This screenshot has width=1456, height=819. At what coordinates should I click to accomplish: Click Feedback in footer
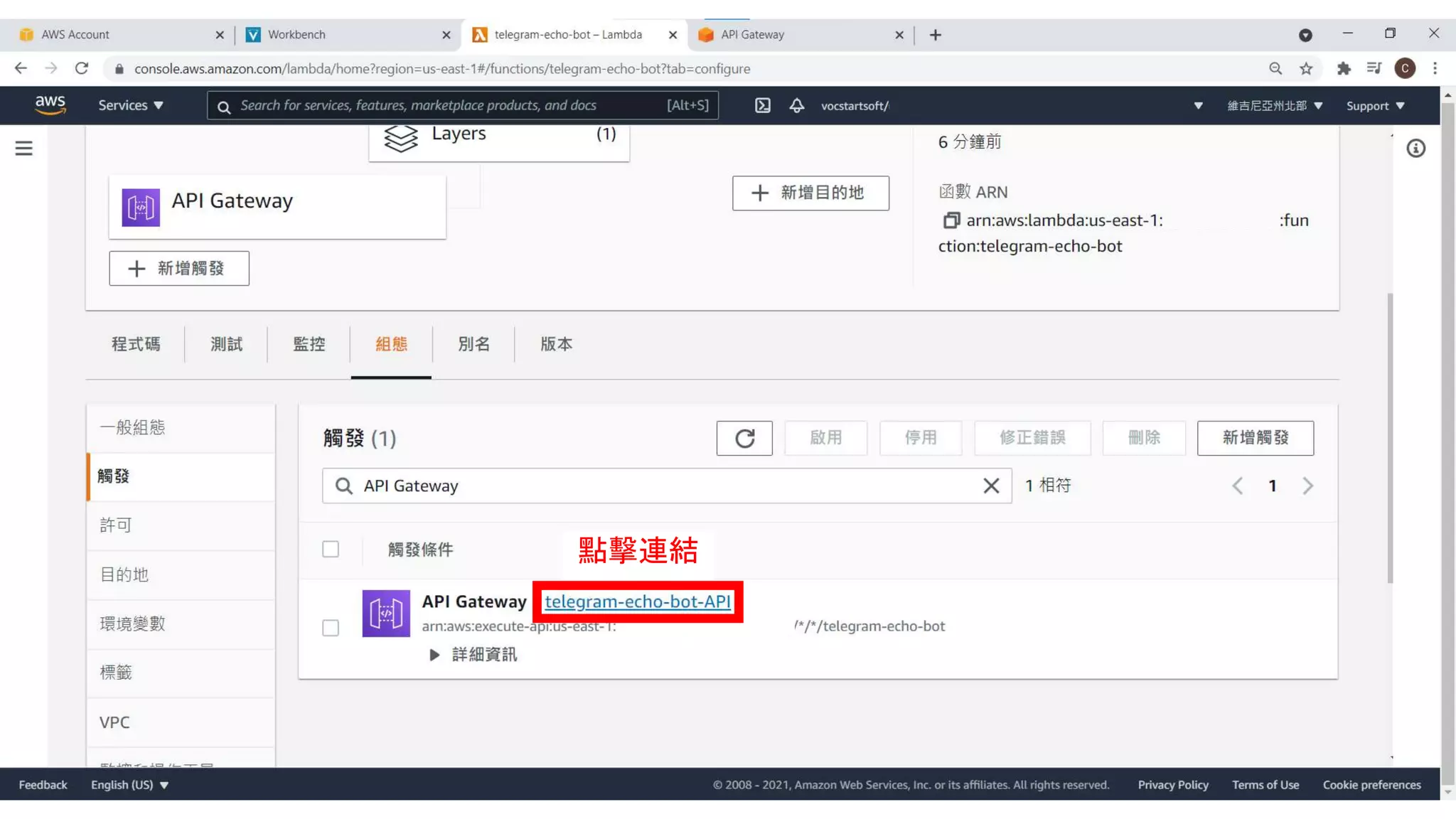(43, 785)
